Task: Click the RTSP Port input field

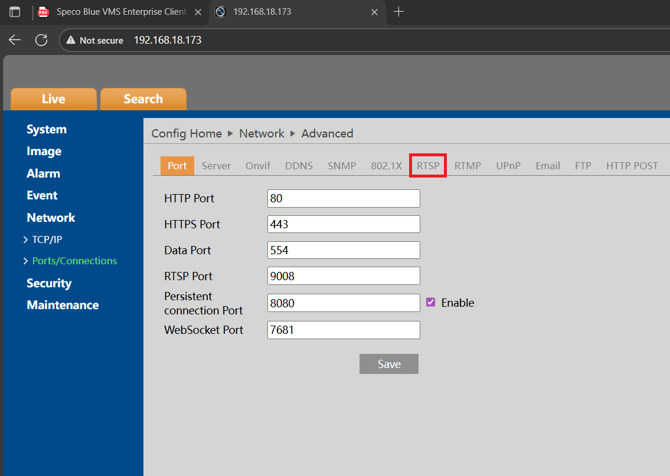Action: coord(343,276)
